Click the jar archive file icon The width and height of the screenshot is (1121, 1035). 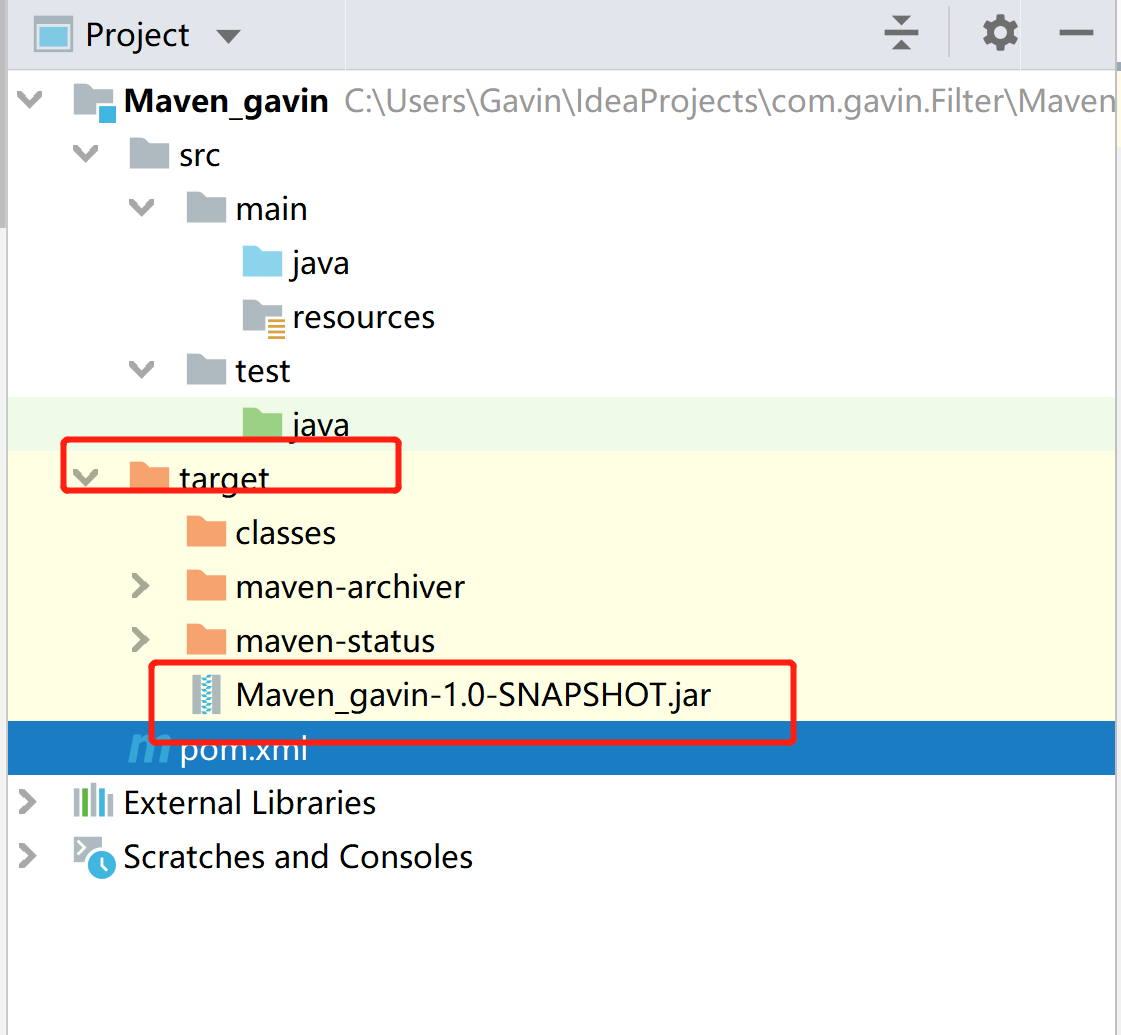[206, 695]
